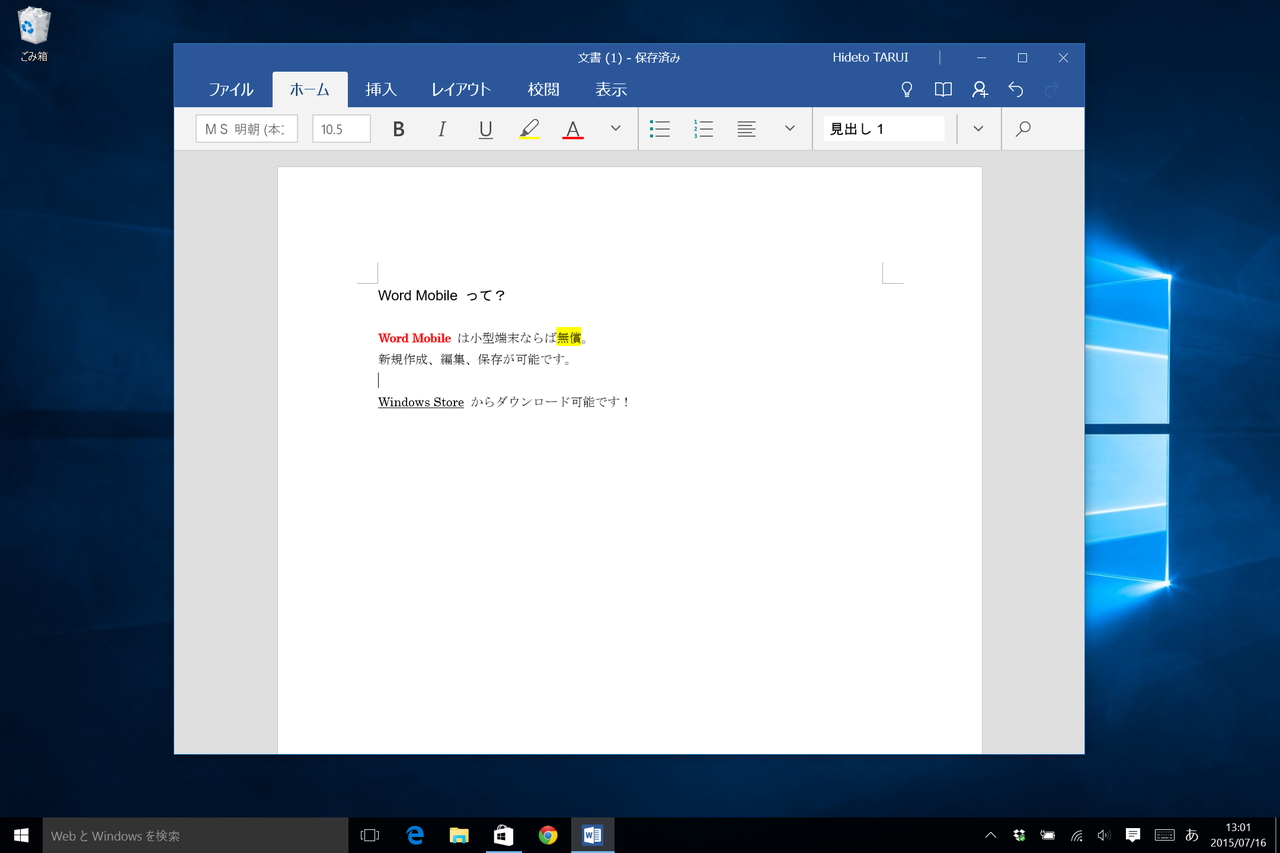Viewport: 1280px width, 853px height.
Task: Switch to reading view via the book icon
Action: pos(942,89)
